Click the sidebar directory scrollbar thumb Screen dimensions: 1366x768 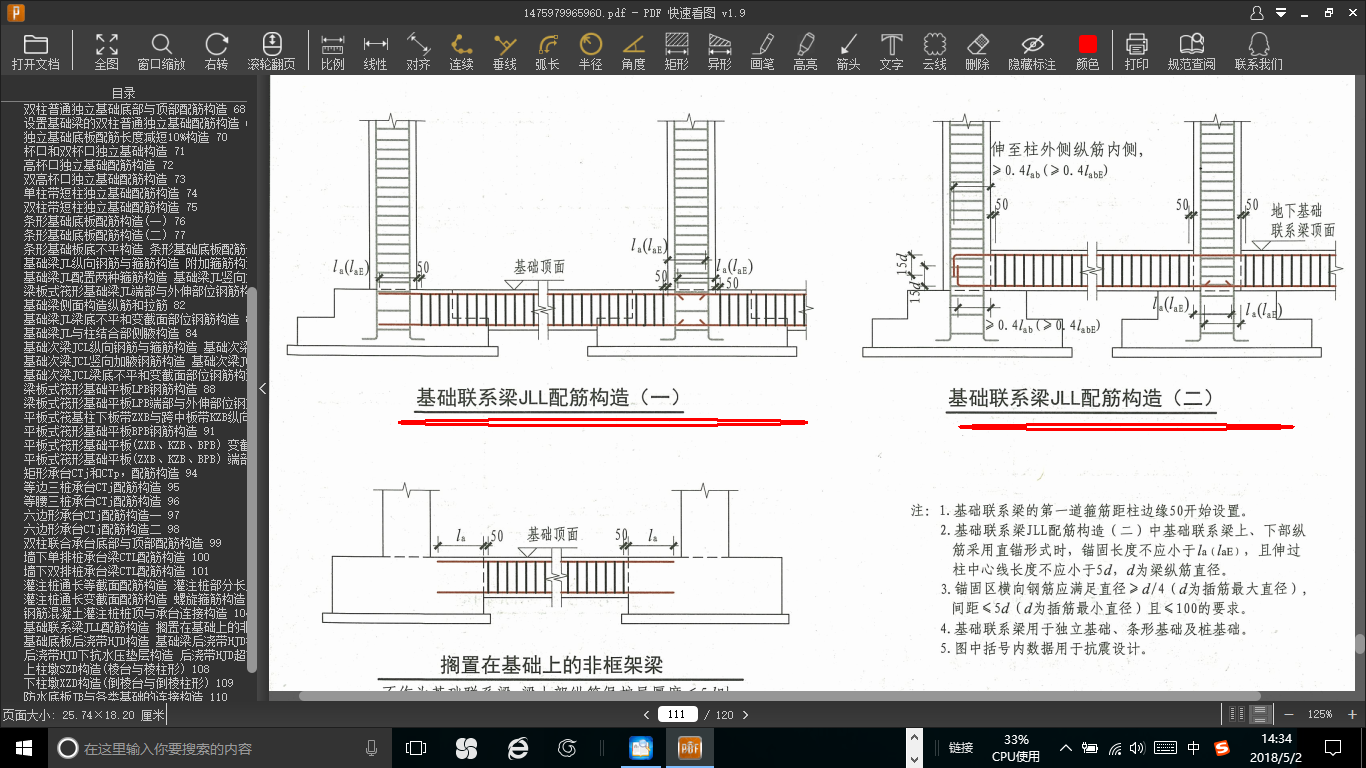(252, 480)
